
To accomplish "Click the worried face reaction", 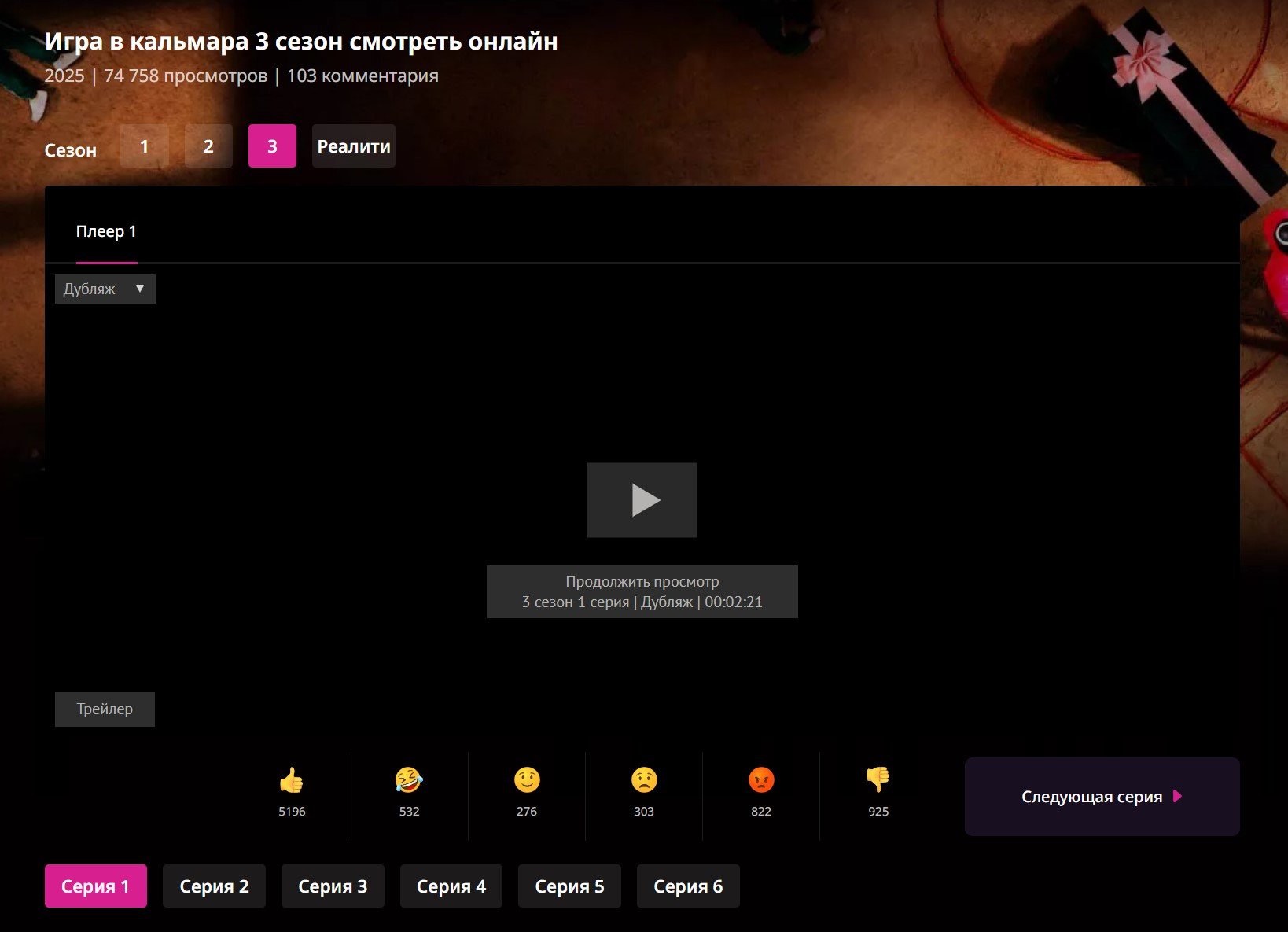I will (644, 780).
